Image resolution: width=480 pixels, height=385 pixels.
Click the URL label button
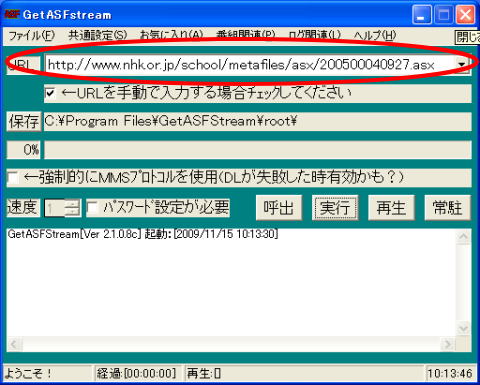click(x=24, y=64)
